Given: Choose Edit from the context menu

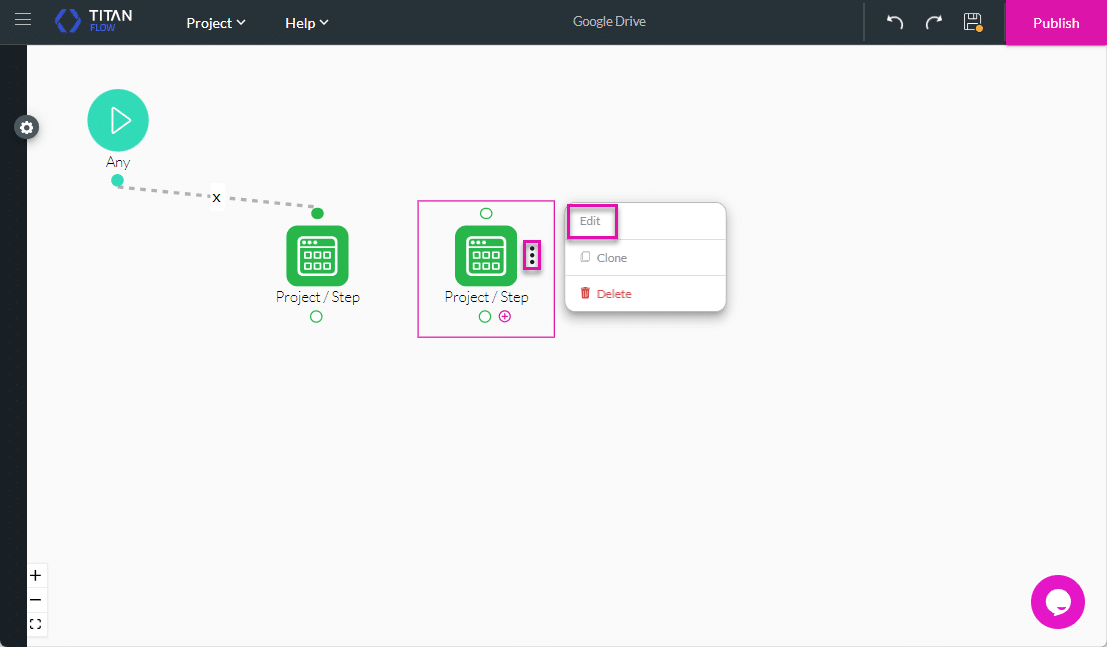Looking at the screenshot, I should pyautogui.click(x=591, y=221).
